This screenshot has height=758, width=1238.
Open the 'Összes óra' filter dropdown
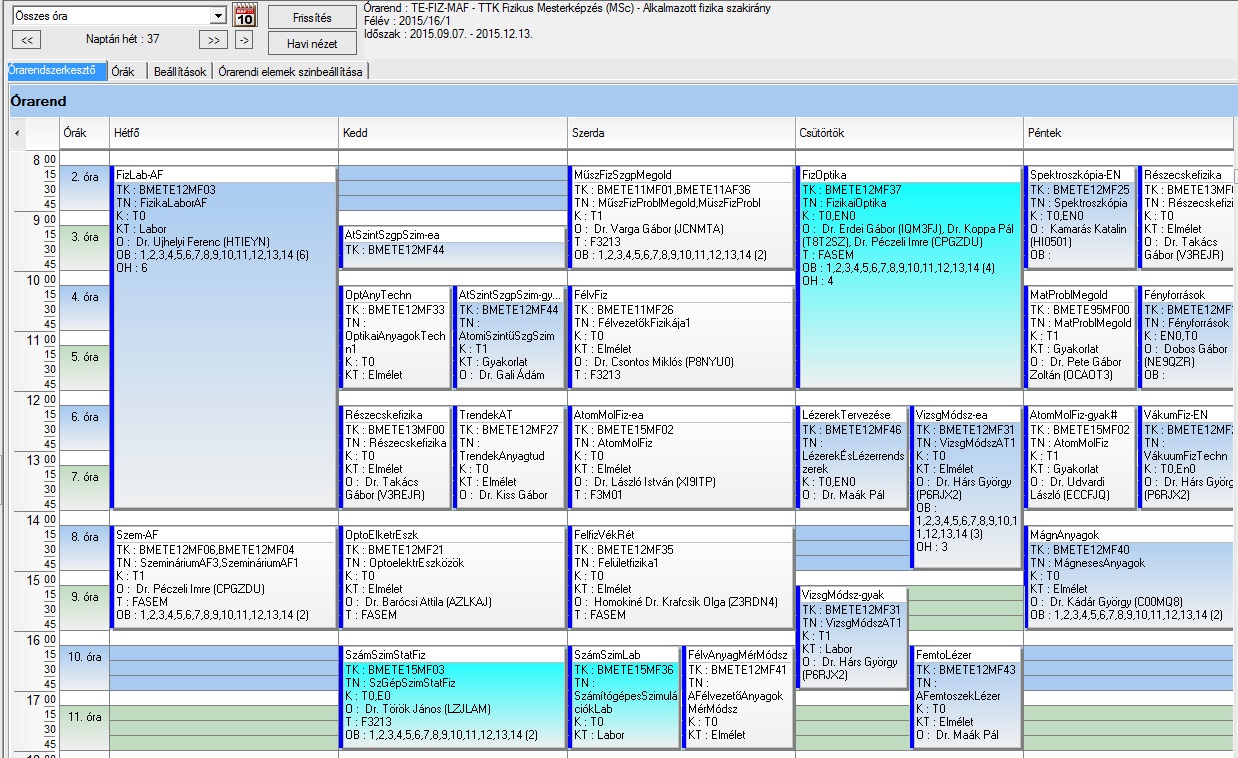pos(218,16)
